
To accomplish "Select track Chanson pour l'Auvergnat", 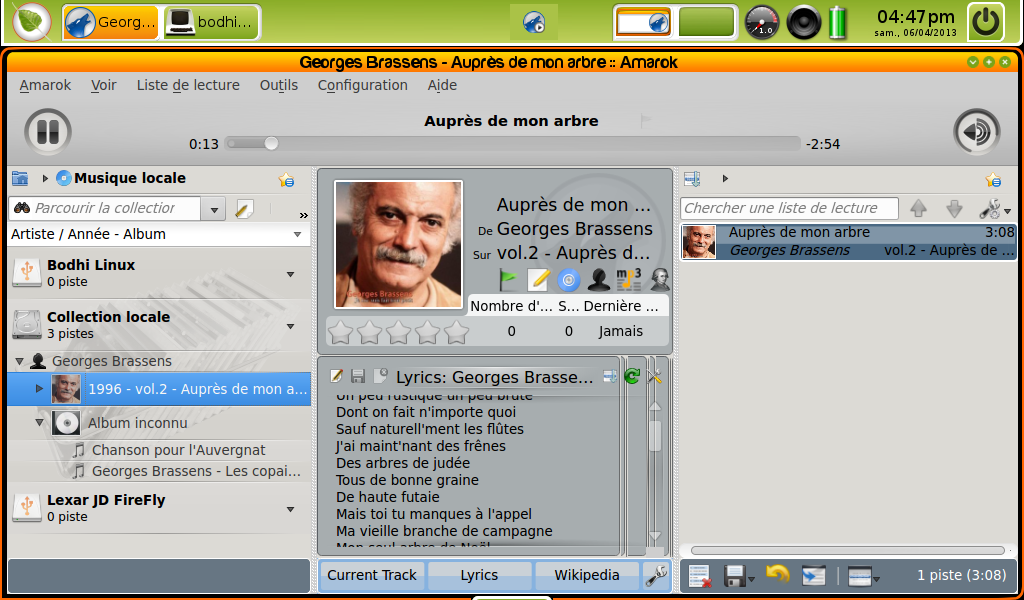I will (178, 450).
